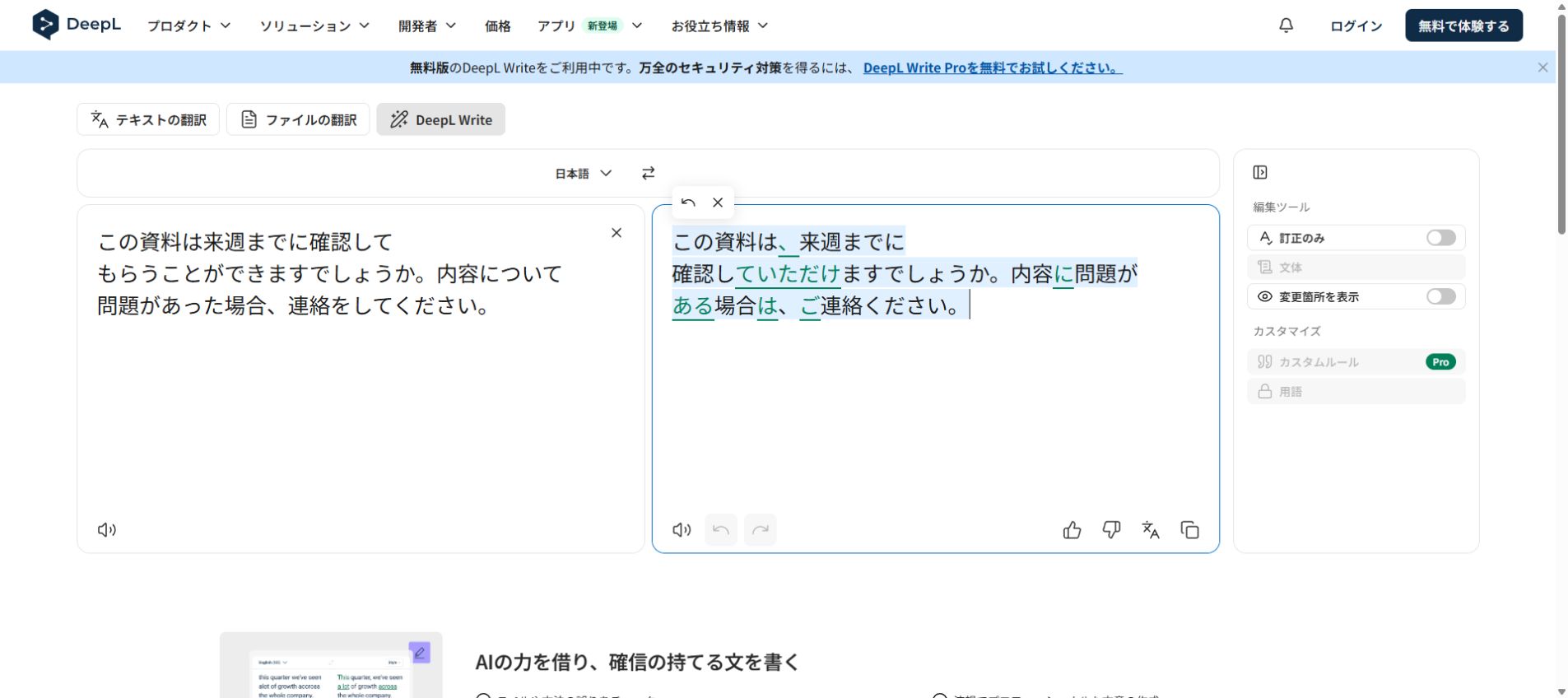Copy the rewritten text to the clipboard
Screen dimensions: 1568x698
pos(1190,530)
